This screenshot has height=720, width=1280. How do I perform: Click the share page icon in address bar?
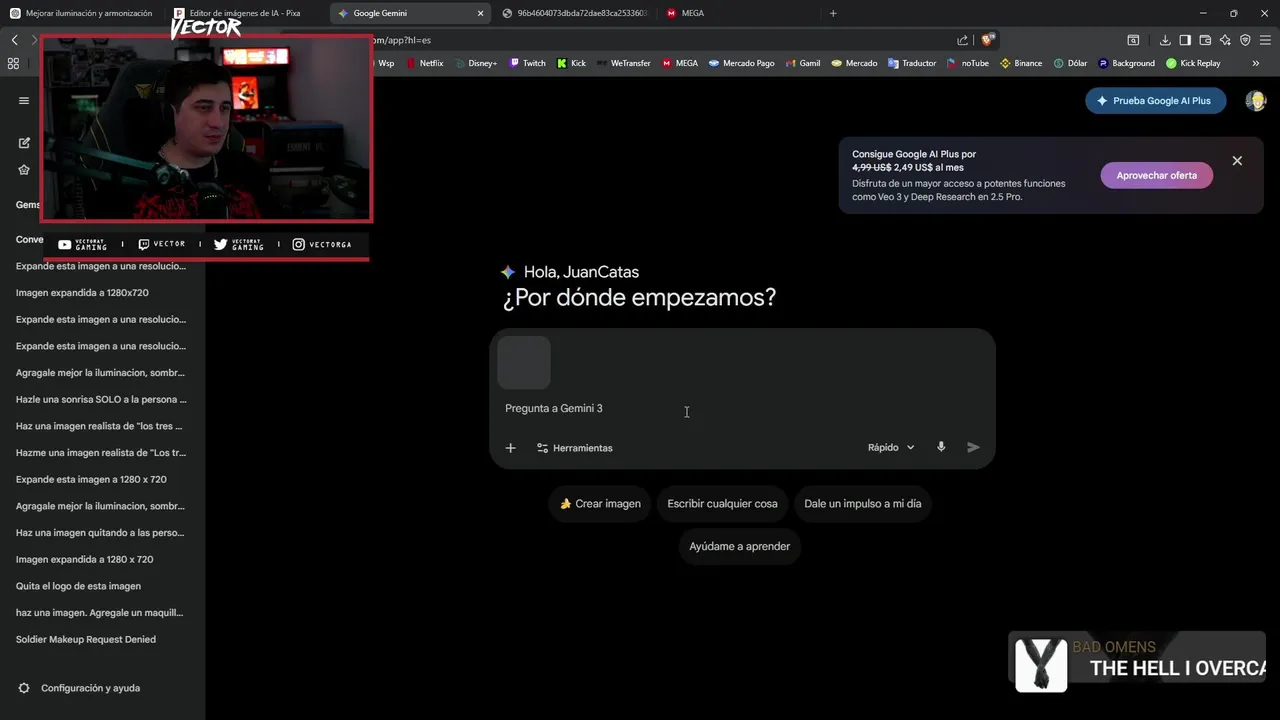click(x=962, y=40)
